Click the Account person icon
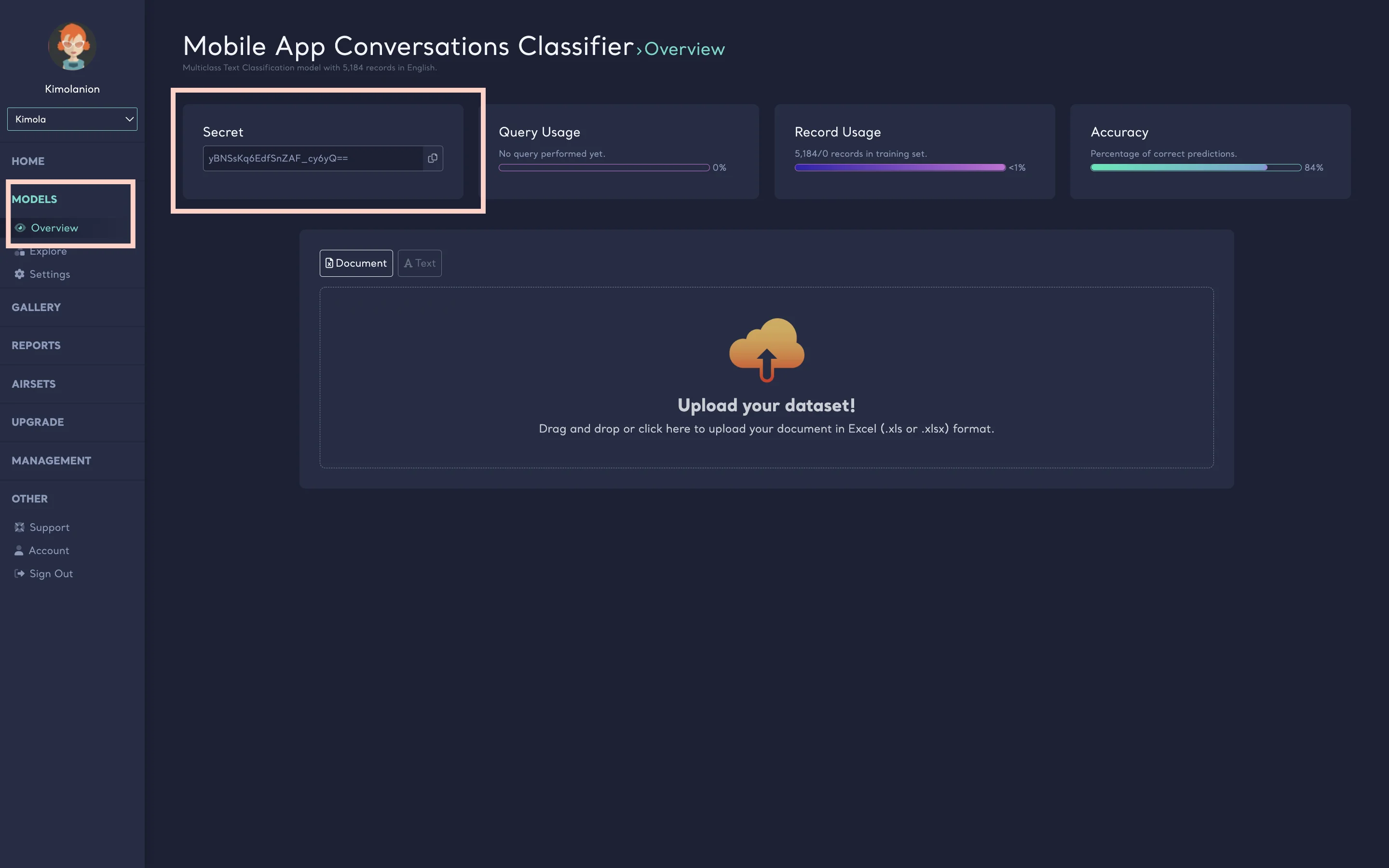The width and height of the screenshot is (1389, 868). (19, 551)
